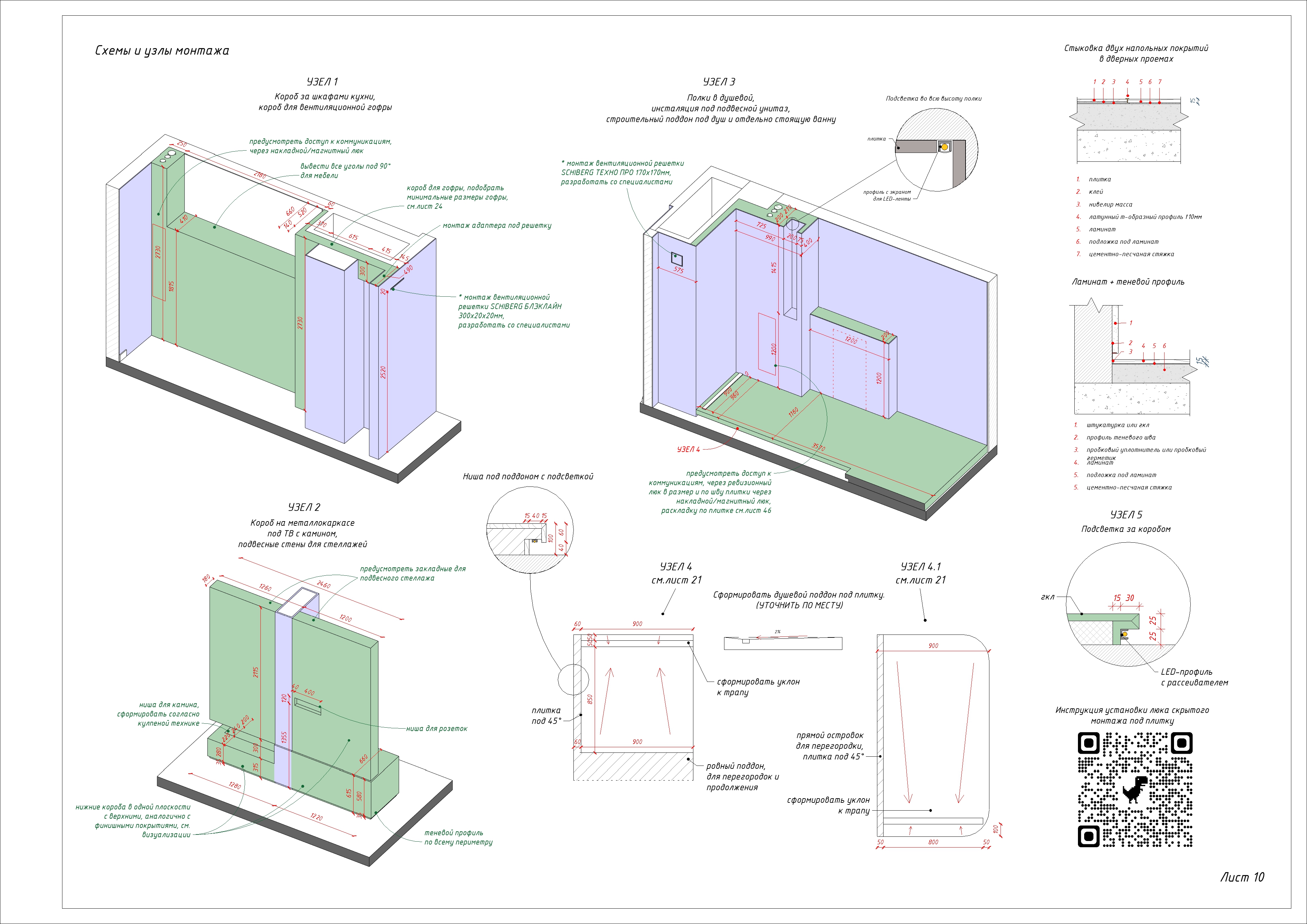Click the трап symbol on shower pan drawing
The image size is (1307, 924).
click(746, 642)
